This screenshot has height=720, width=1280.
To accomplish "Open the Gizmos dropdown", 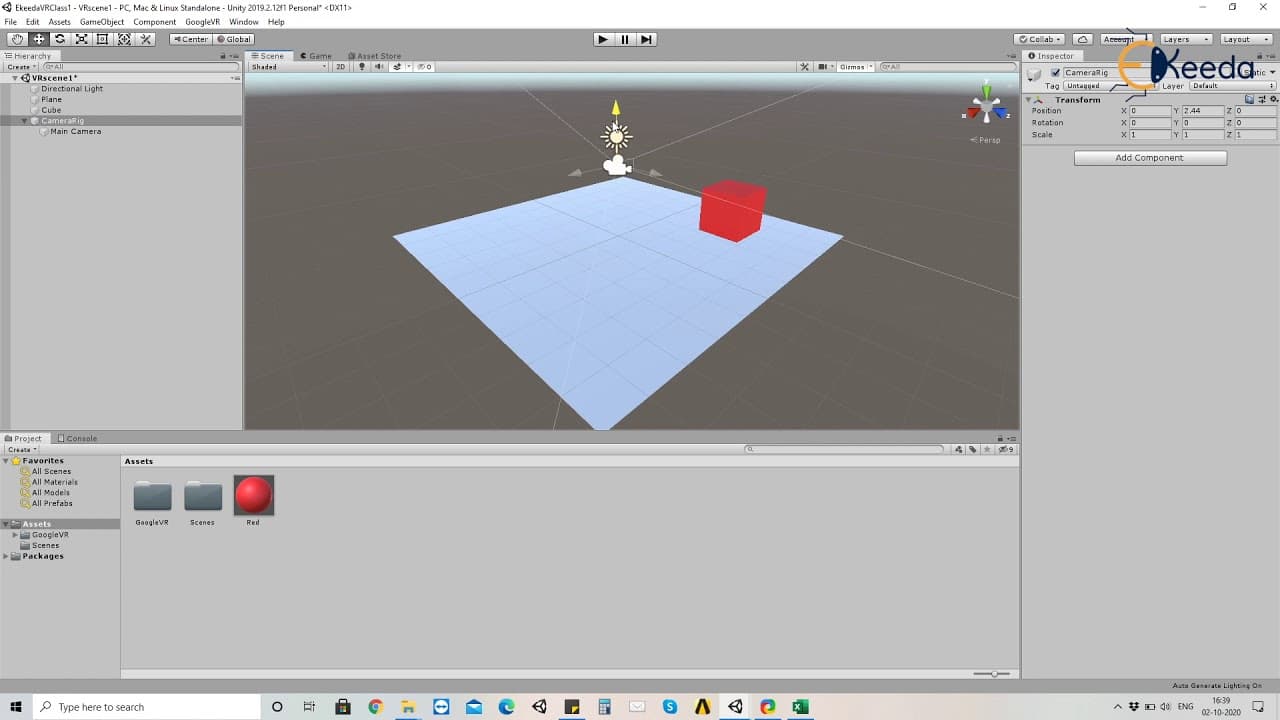I will pos(856,67).
